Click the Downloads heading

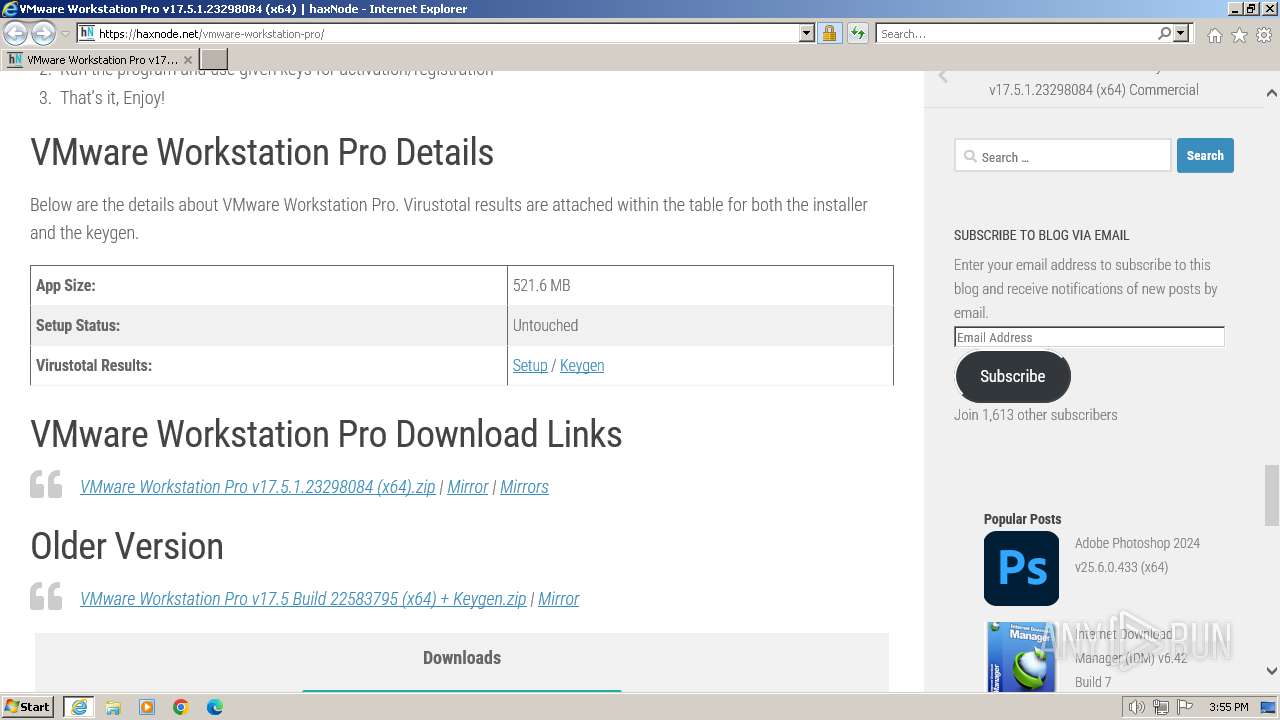pyautogui.click(x=462, y=658)
